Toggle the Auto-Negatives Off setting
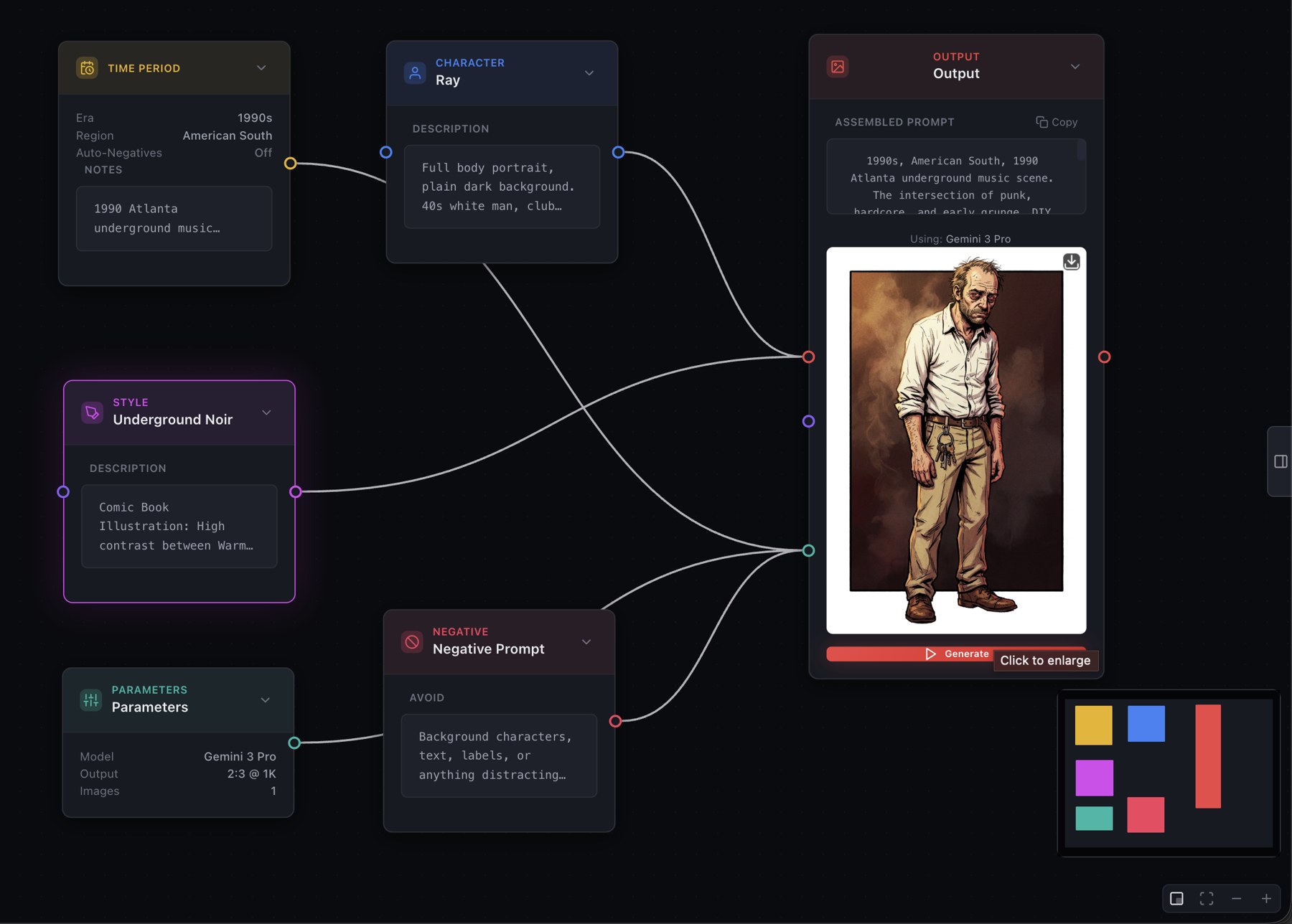 tap(263, 153)
